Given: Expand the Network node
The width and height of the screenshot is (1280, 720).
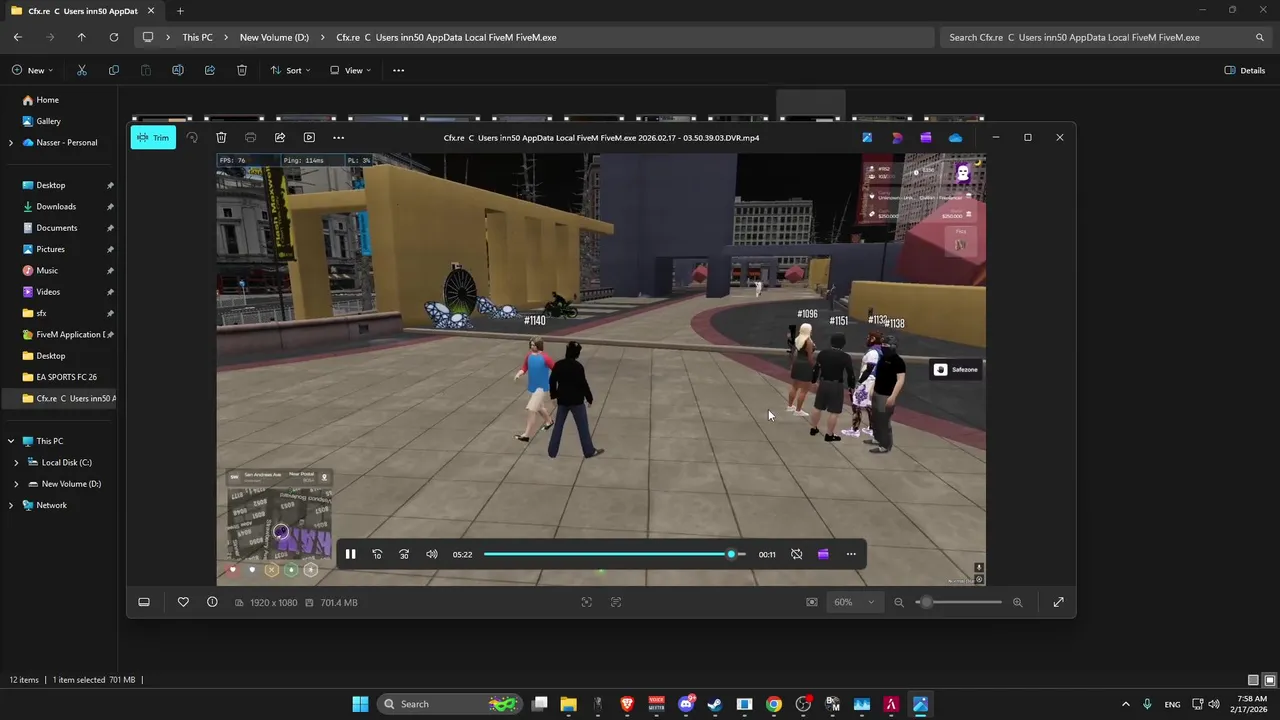Looking at the screenshot, I should tap(11, 505).
